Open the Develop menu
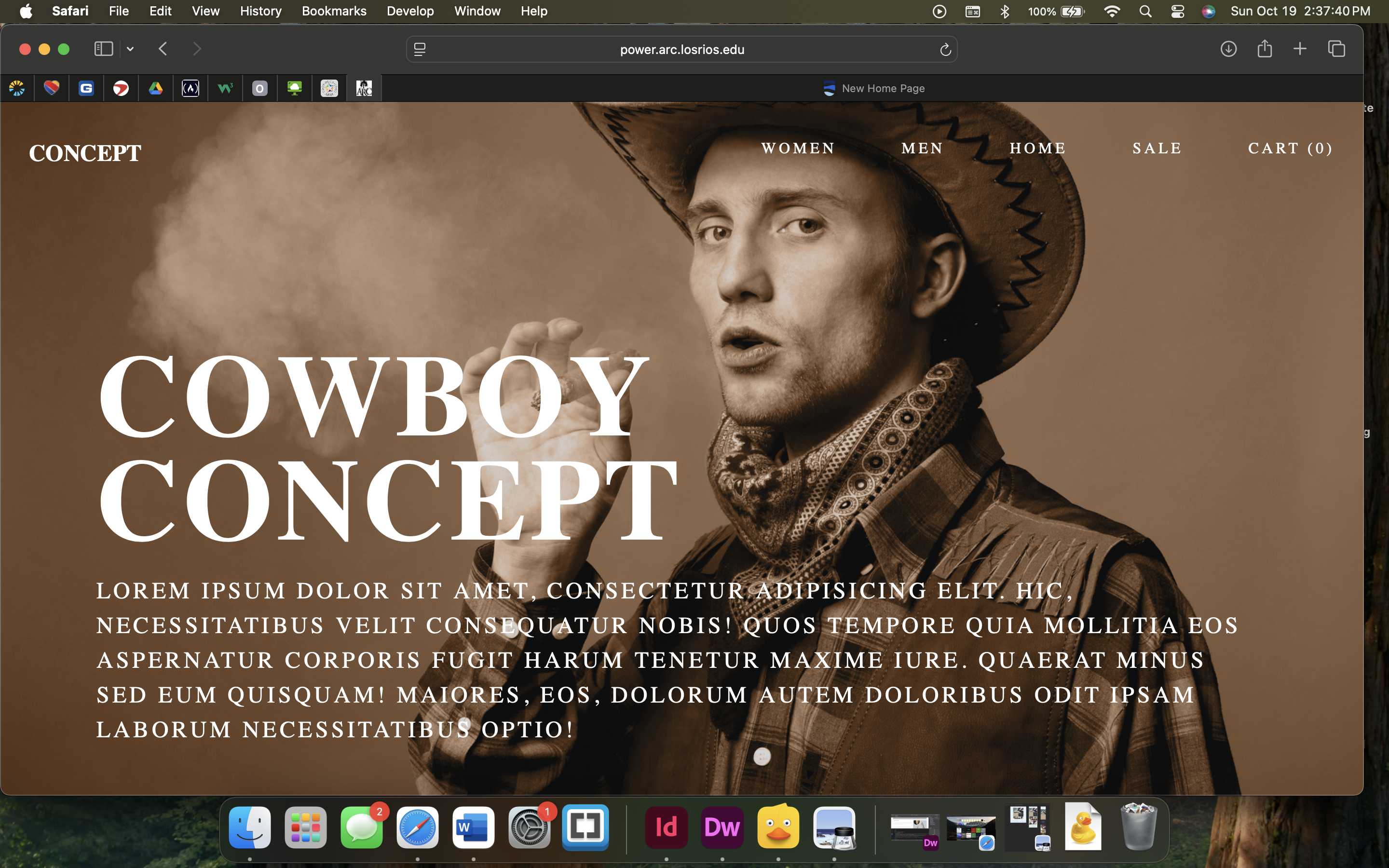 410,12
